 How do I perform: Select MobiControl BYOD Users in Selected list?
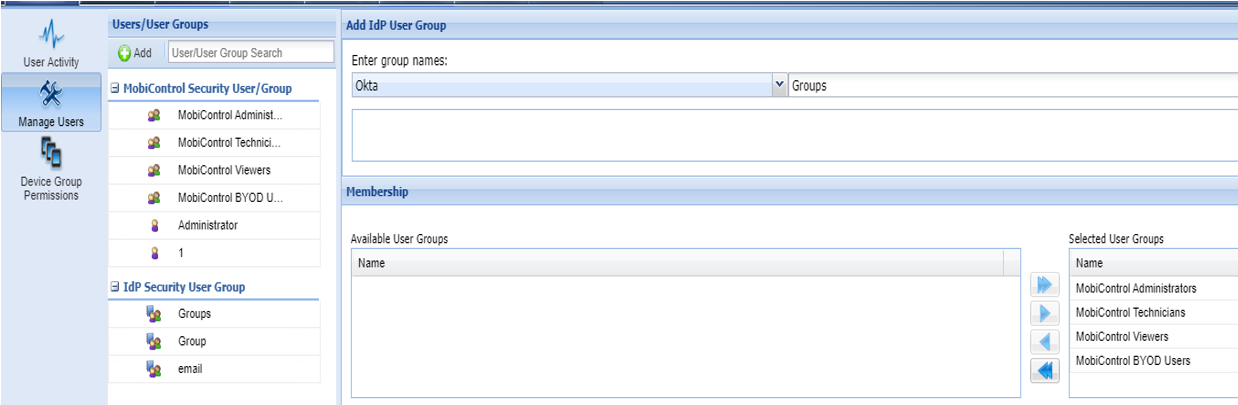click(1132, 361)
